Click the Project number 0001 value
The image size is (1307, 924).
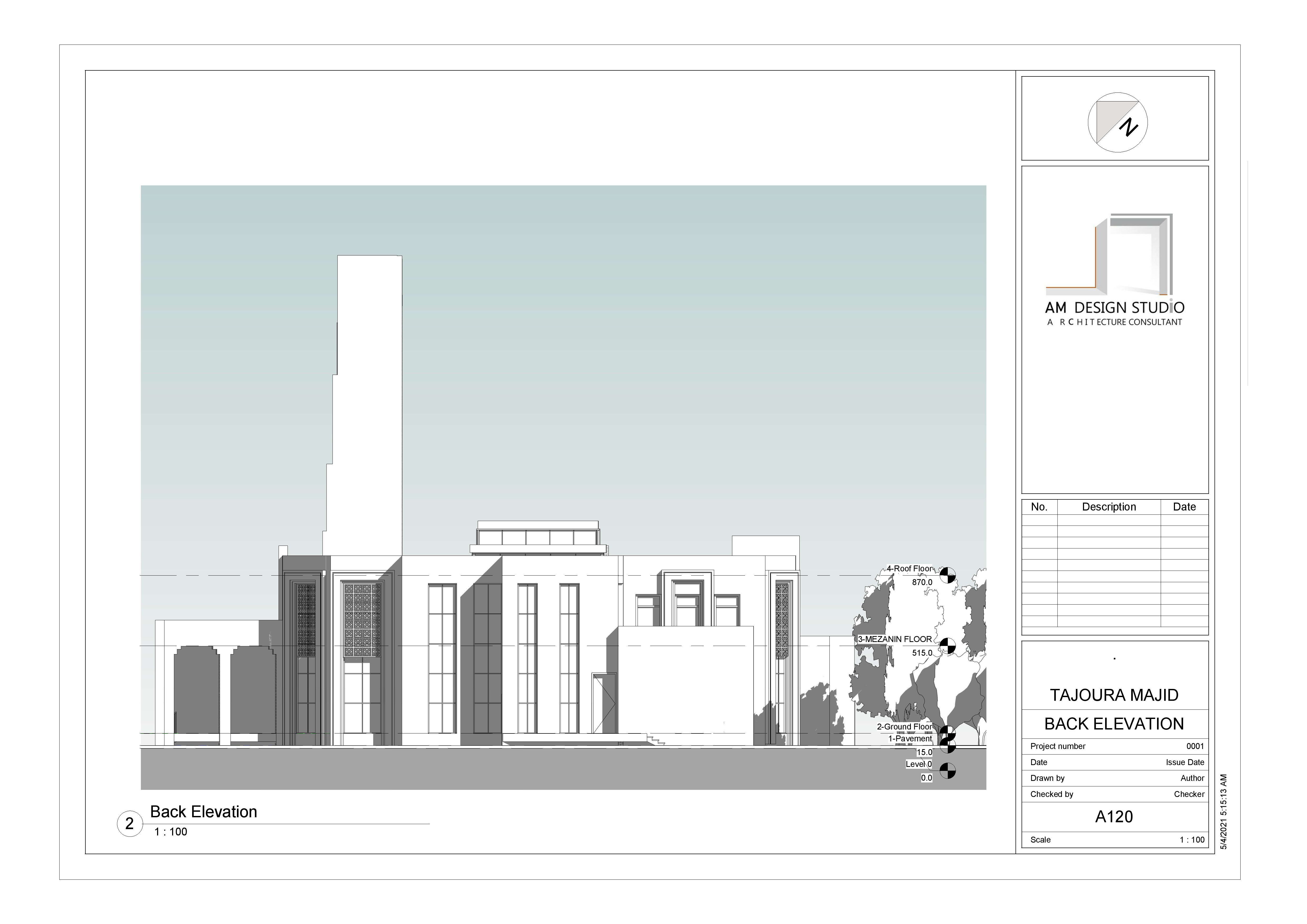(x=1195, y=746)
